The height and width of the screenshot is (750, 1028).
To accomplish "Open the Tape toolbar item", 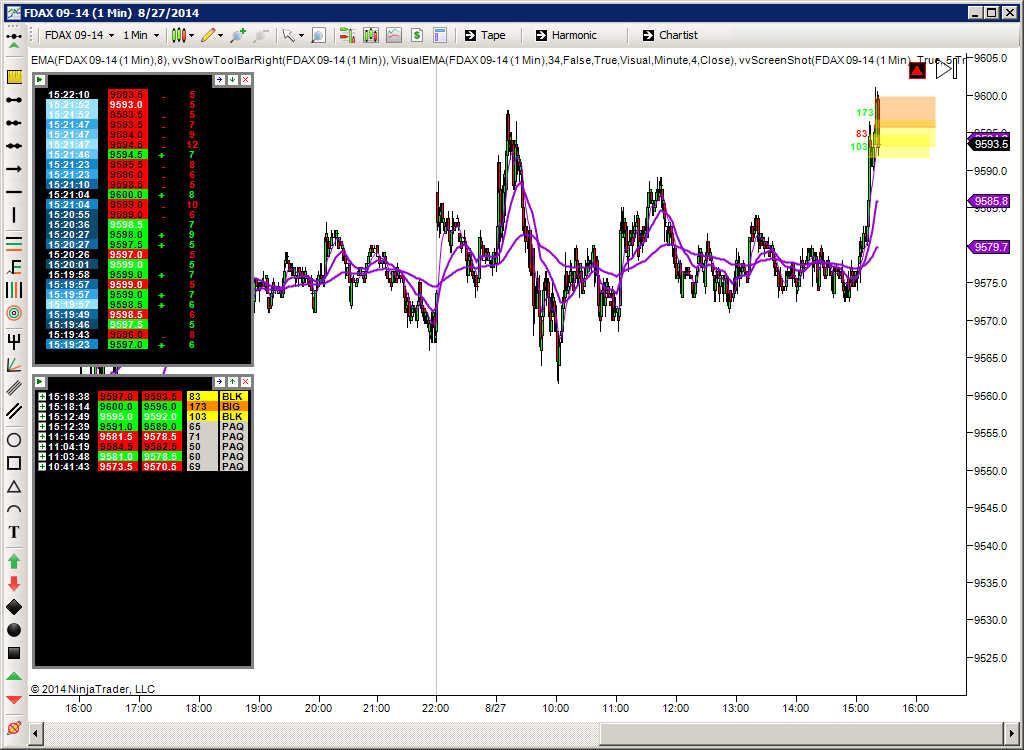I will (485, 35).
